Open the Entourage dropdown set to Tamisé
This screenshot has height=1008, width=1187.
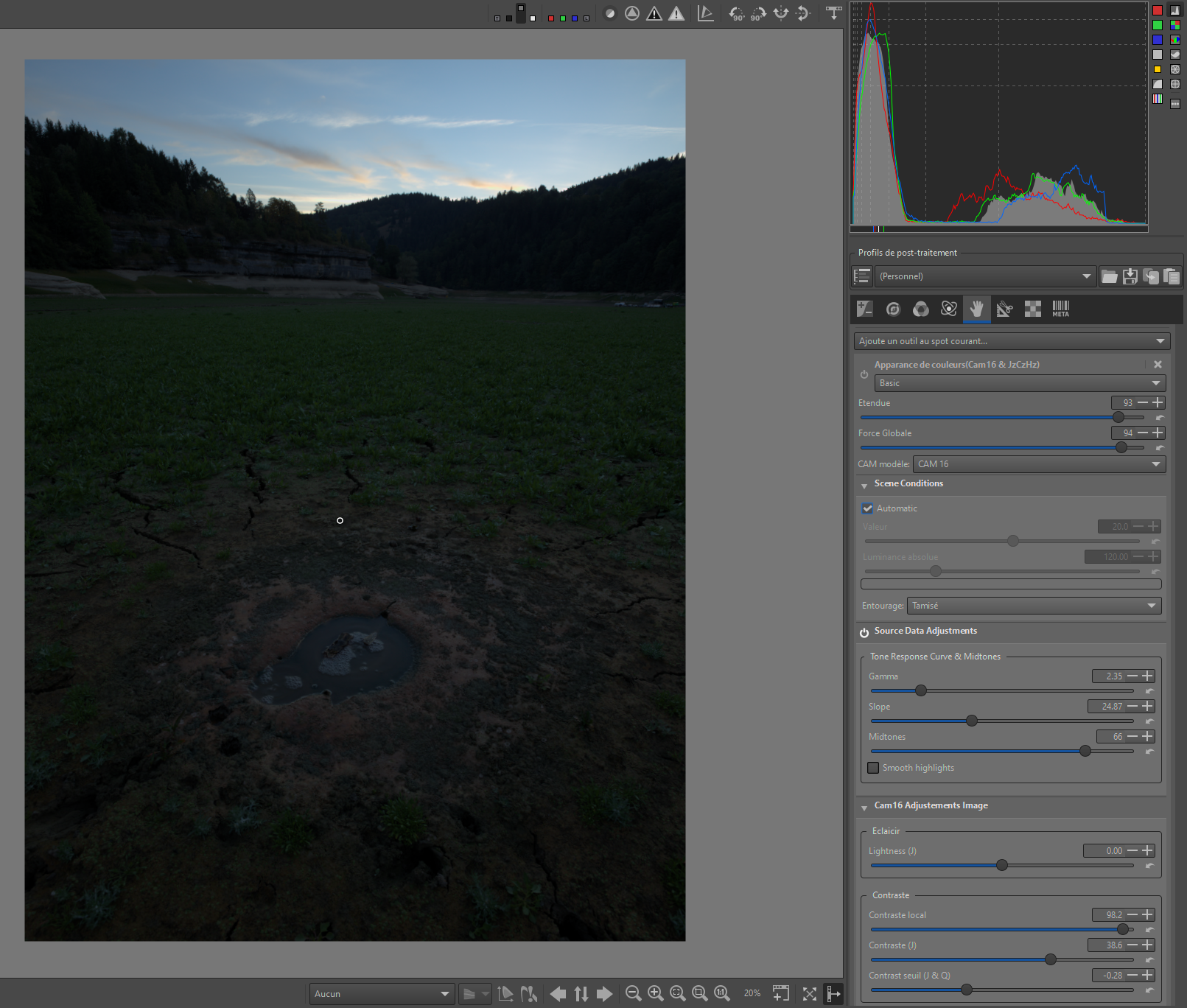click(x=1034, y=606)
